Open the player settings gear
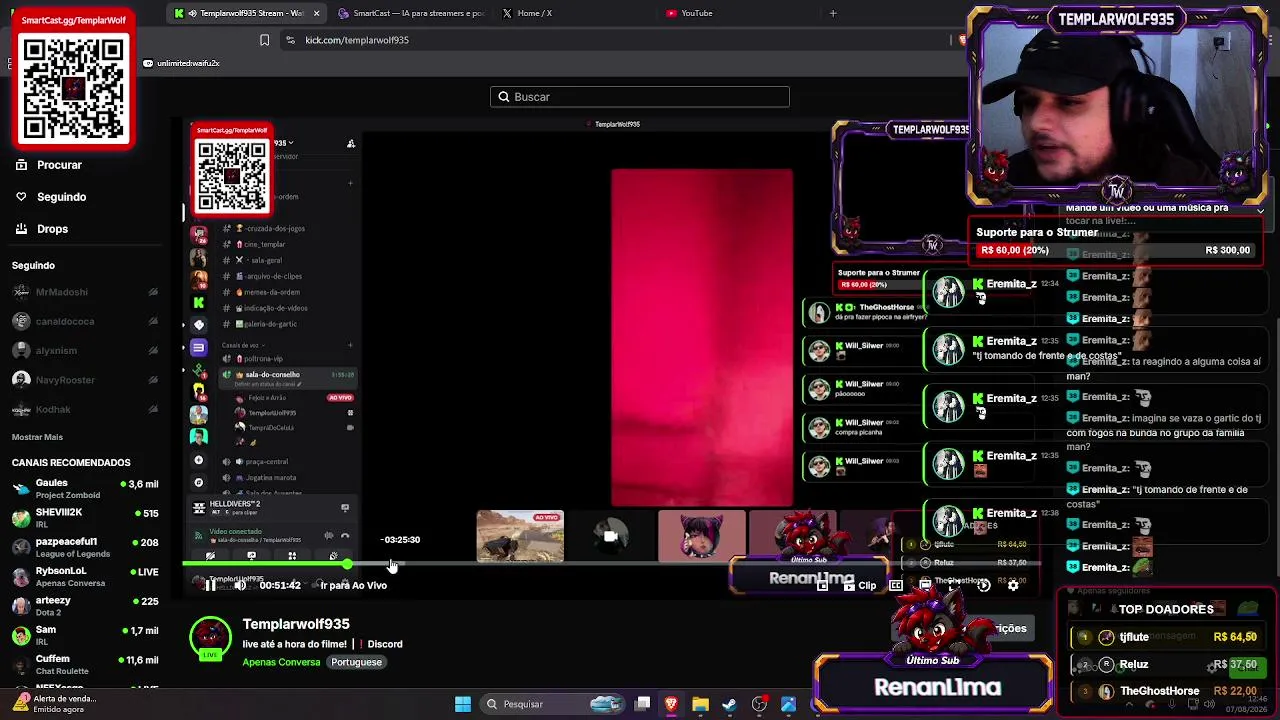The height and width of the screenshot is (720, 1280). pyautogui.click(x=1013, y=586)
